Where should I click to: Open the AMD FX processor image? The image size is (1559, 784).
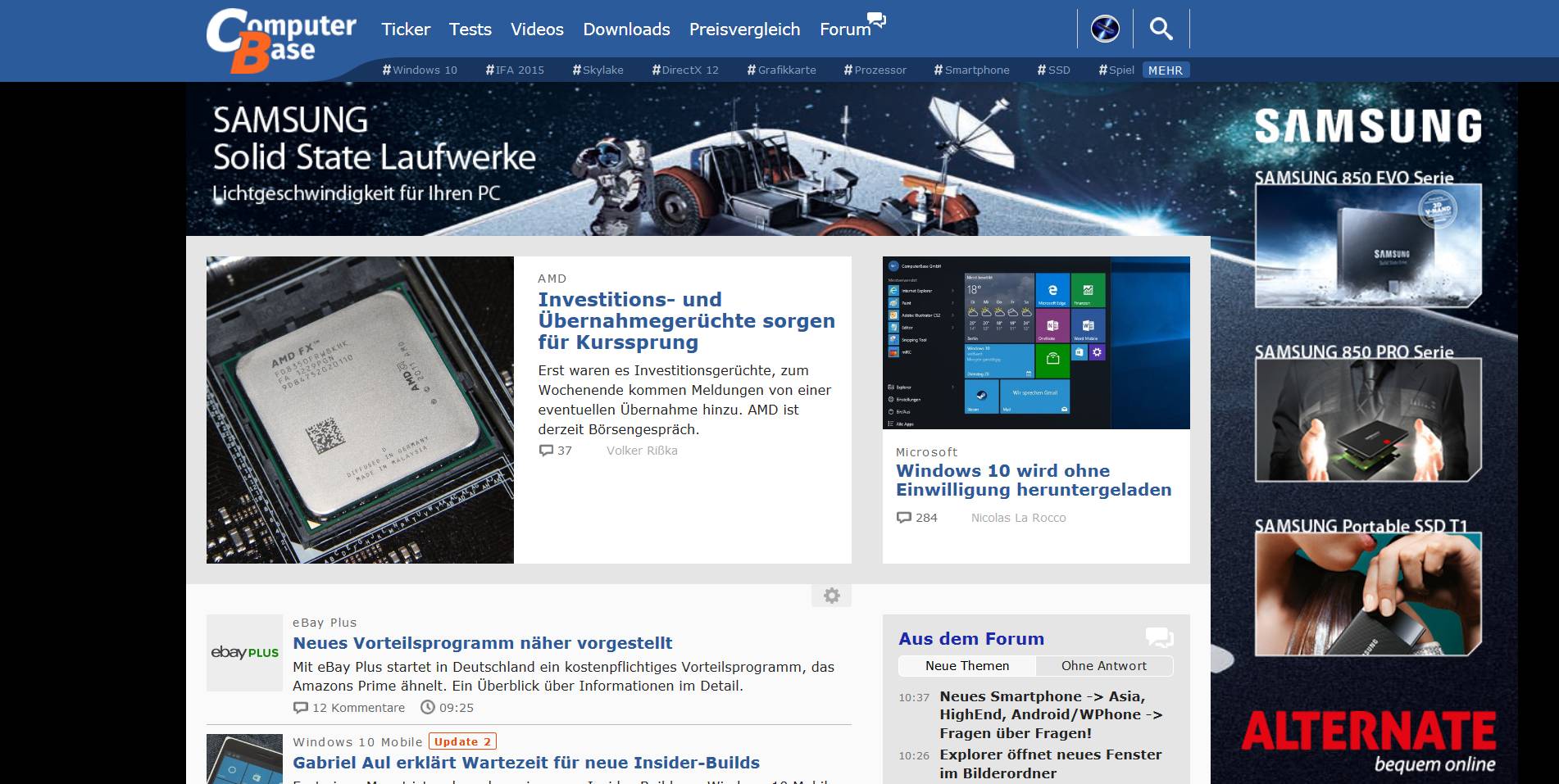point(360,410)
